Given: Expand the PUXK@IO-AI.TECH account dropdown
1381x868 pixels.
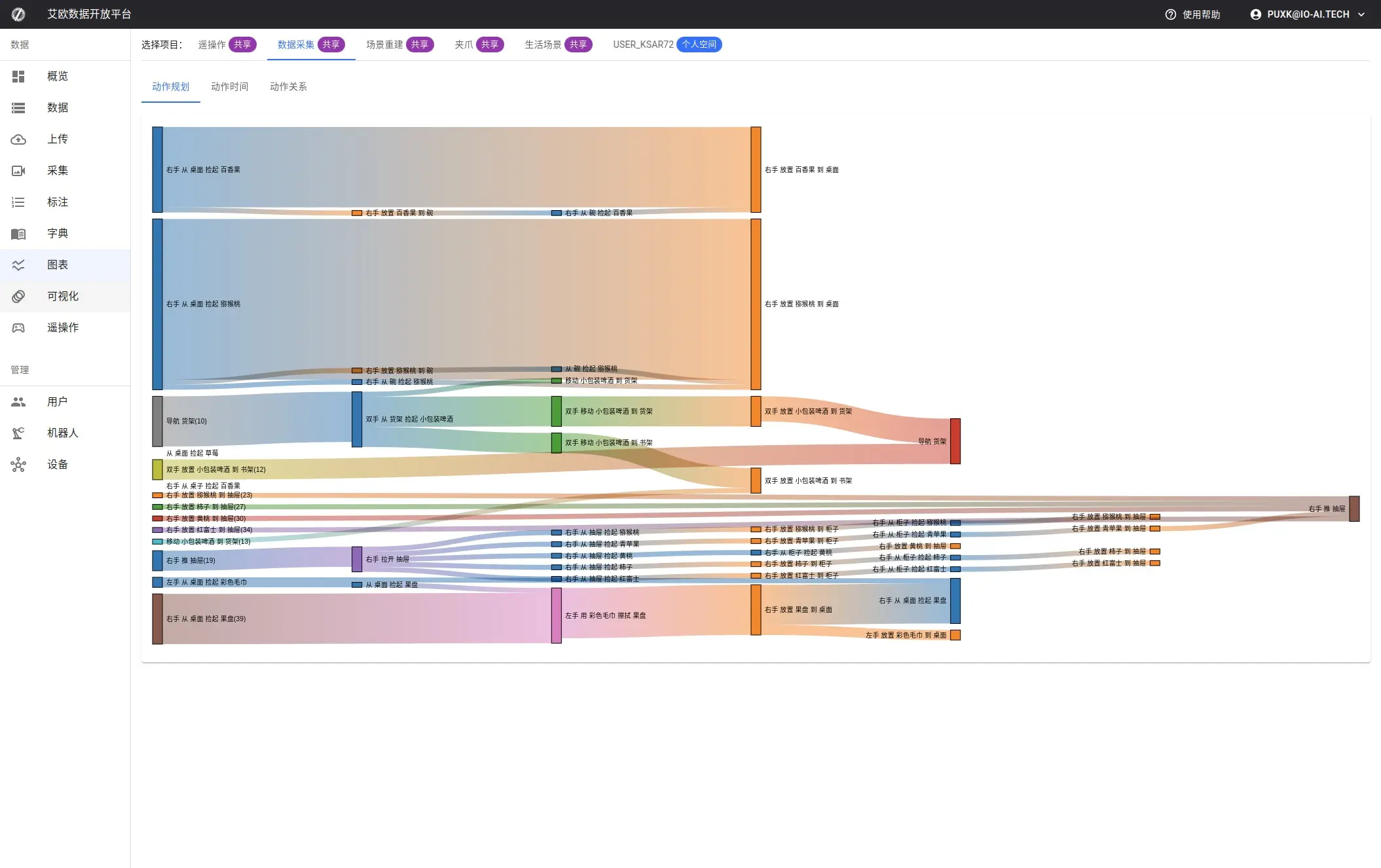Looking at the screenshot, I should point(1307,14).
